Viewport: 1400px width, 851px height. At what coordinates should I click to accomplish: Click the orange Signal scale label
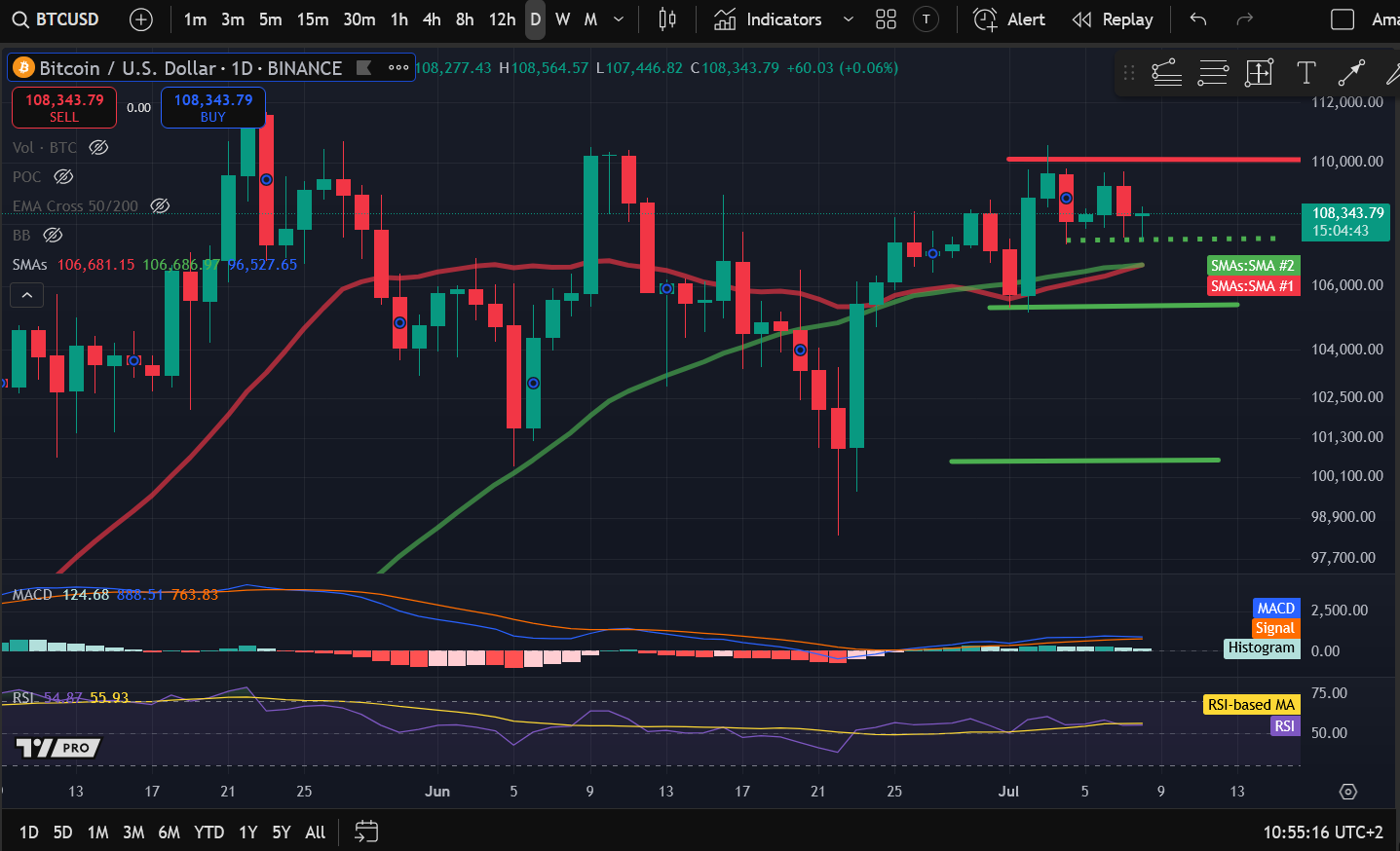1274,628
